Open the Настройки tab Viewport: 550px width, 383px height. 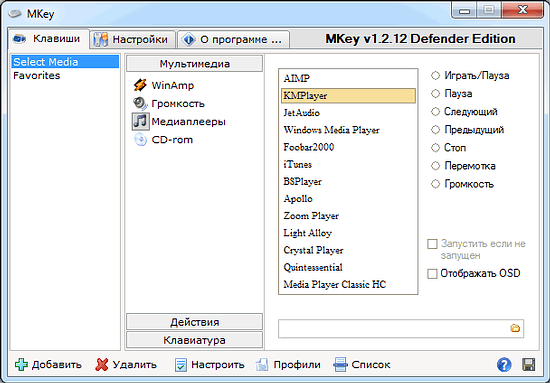132,39
